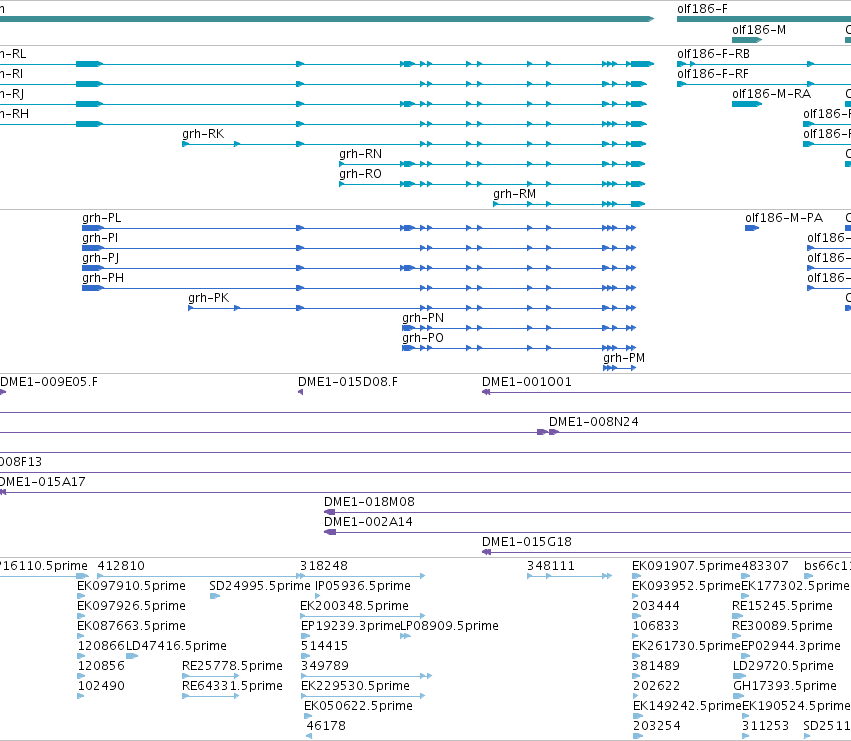Select the EK200348.5prime EST label
The height and width of the screenshot is (741, 851).
354,606
